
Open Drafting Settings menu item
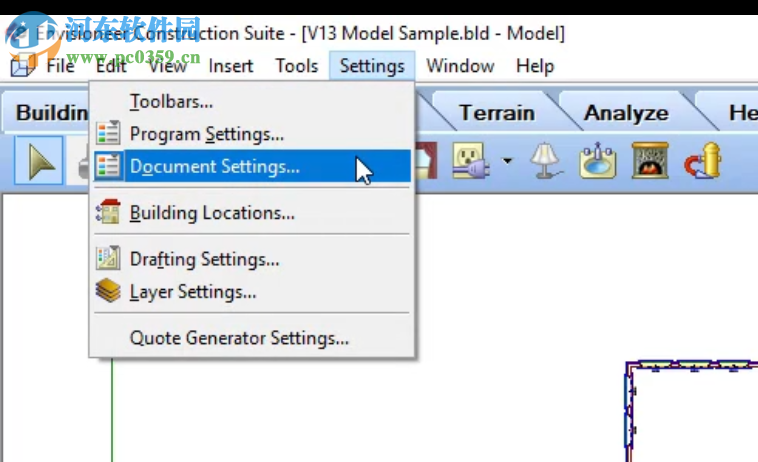(204, 259)
